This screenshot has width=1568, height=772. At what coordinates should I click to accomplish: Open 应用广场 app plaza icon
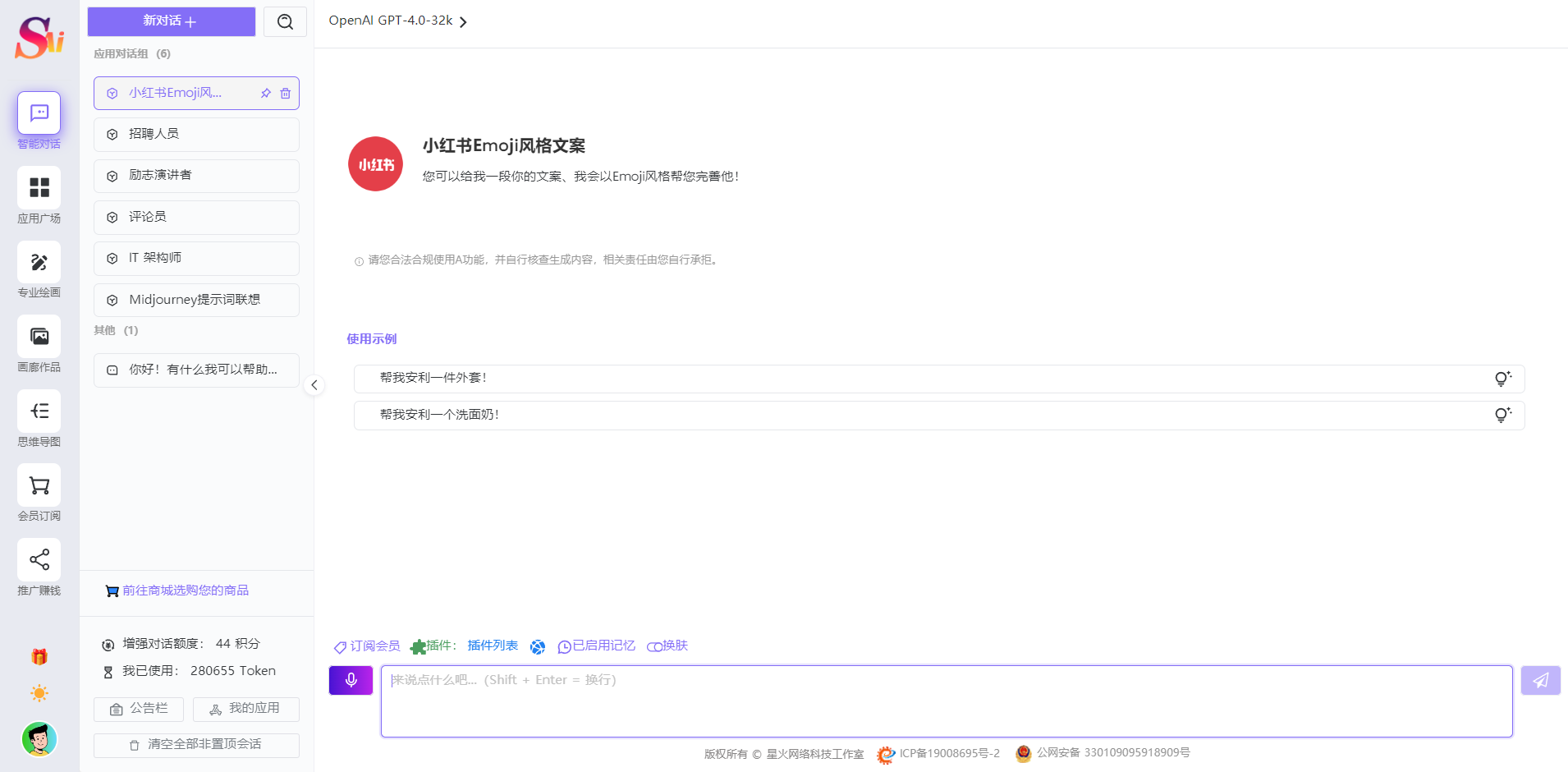pos(39,187)
